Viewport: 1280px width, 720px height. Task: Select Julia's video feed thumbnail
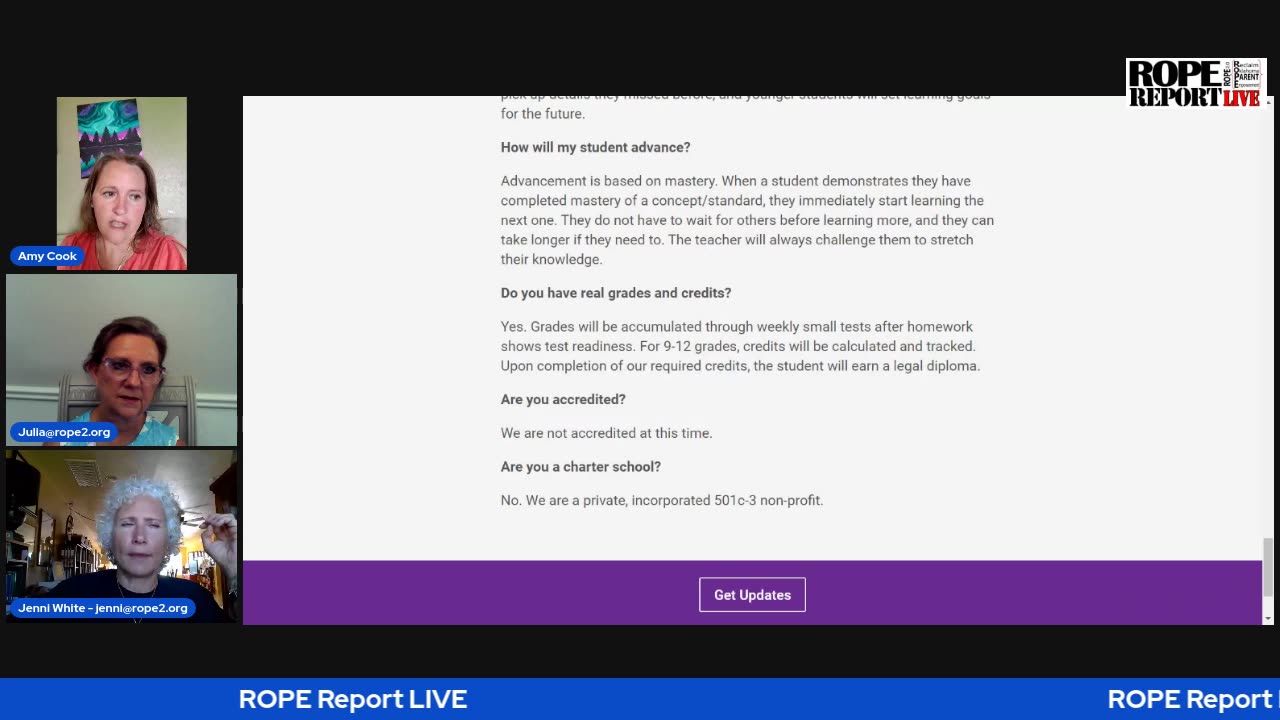point(122,360)
